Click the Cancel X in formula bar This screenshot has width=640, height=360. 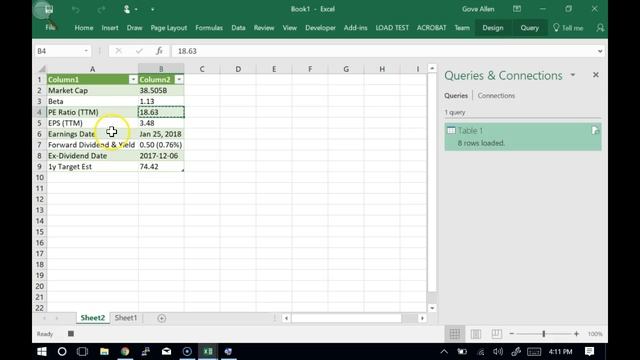pos(118,51)
